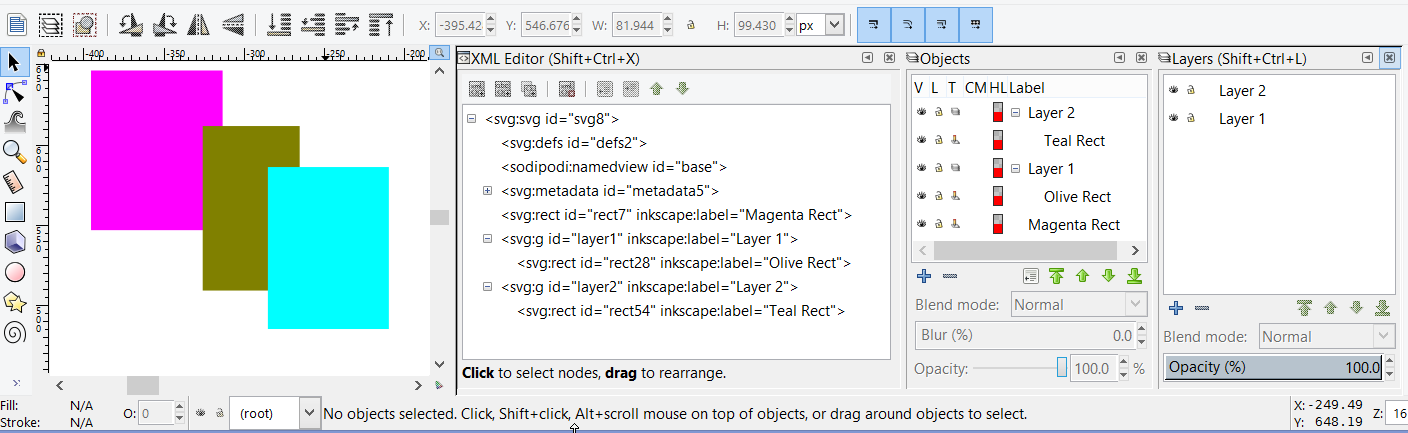This screenshot has width=1408, height=433.
Task: Select the rect54 Teal Rect XML node
Action: pos(680,311)
